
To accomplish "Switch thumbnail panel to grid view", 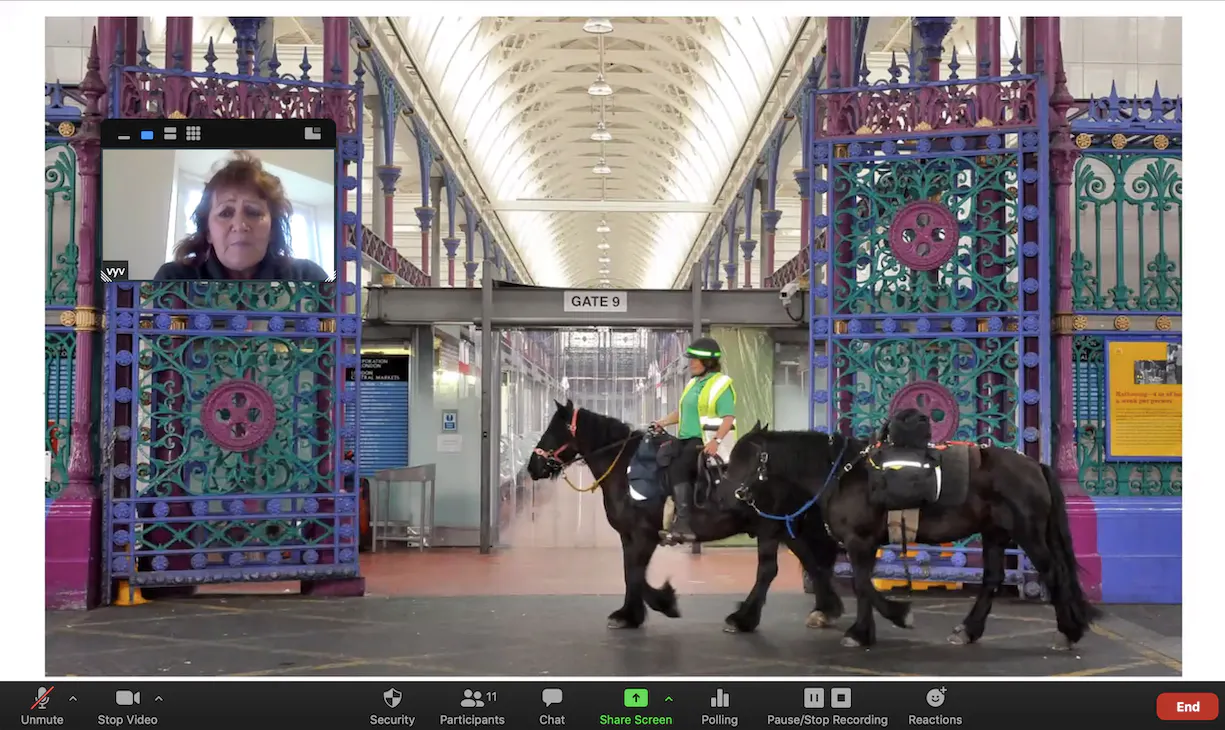I will click(x=193, y=134).
